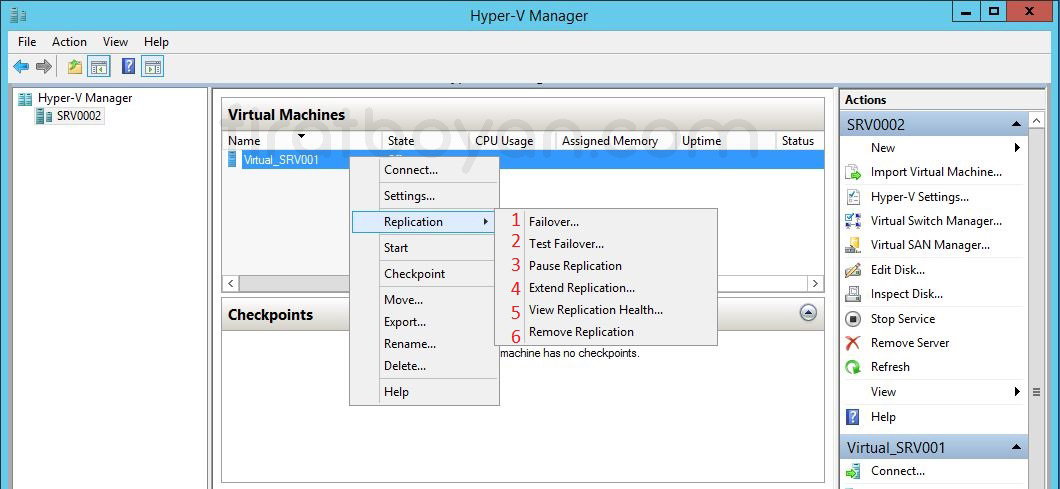Click Virtual Switch Manager... action link
The width and height of the screenshot is (1060, 489).
point(936,220)
